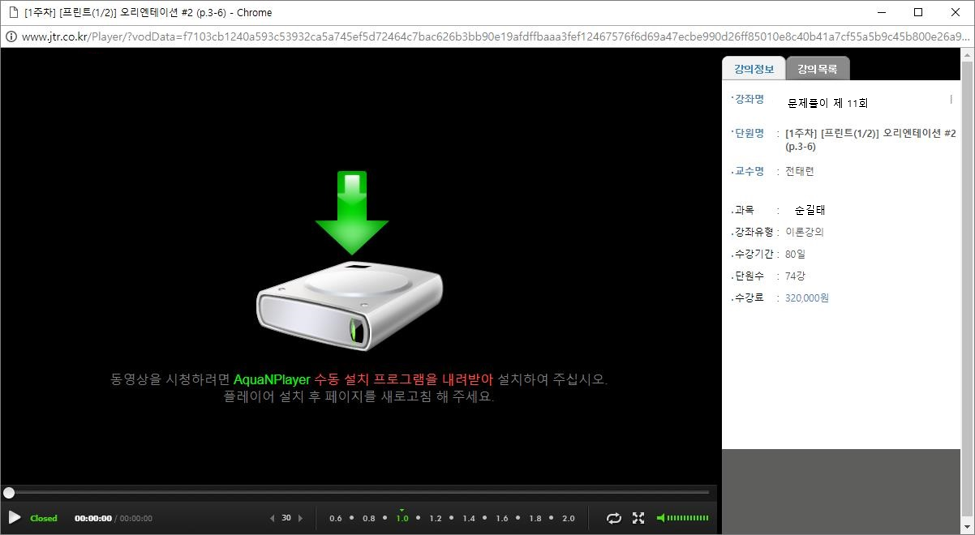Image resolution: width=975 pixels, height=535 pixels.
Task: Click the subject value 순길태
Action: pyautogui.click(x=810, y=210)
